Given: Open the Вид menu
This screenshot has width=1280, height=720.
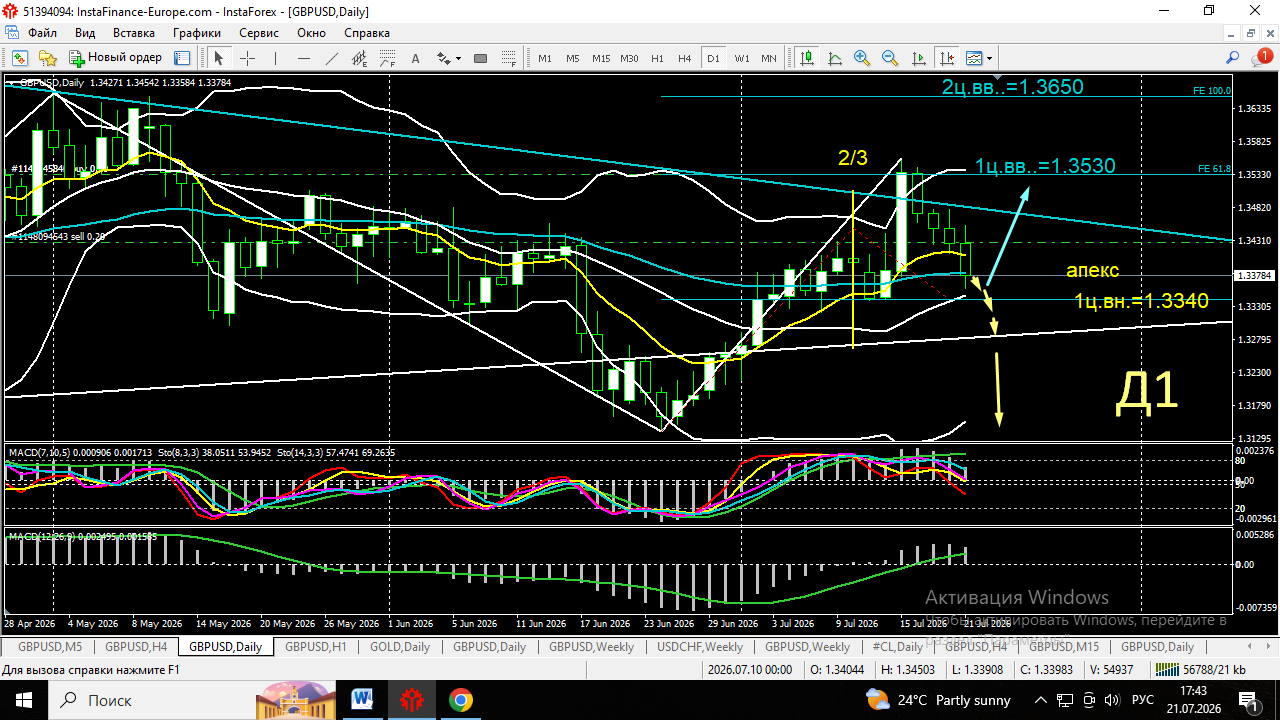Looking at the screenshot, I should (x=85, y=32).
